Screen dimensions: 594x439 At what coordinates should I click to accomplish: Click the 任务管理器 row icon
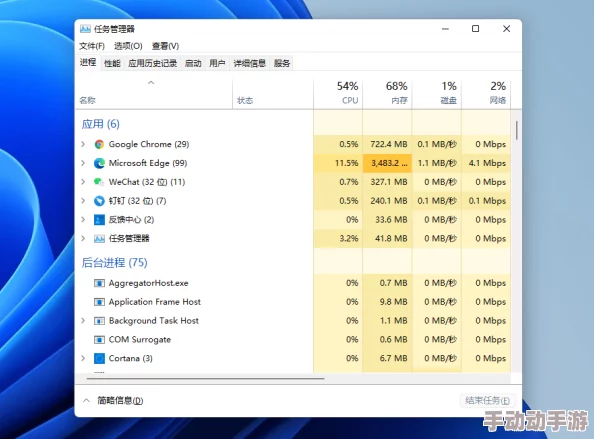click(x=99, y=239)
